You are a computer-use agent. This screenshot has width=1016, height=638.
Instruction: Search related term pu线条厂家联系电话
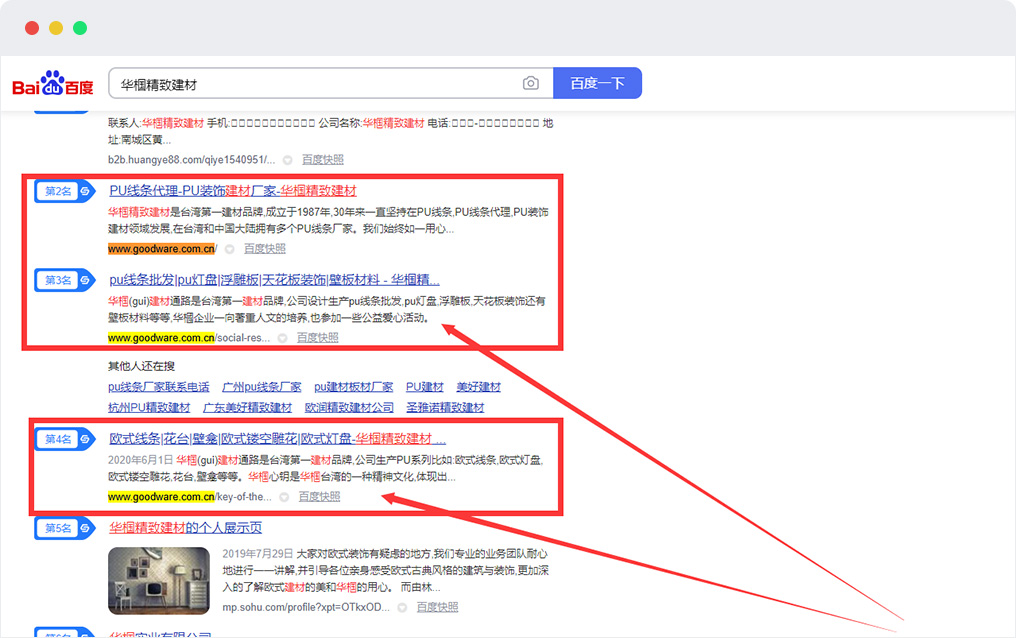[159, 387]
